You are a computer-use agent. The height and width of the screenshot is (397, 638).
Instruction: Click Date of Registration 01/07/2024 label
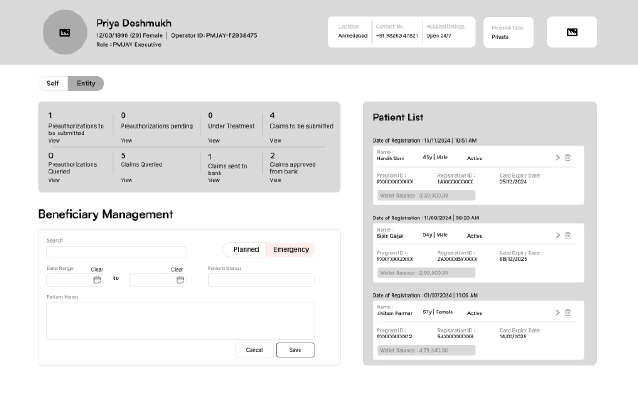[425, 295]
